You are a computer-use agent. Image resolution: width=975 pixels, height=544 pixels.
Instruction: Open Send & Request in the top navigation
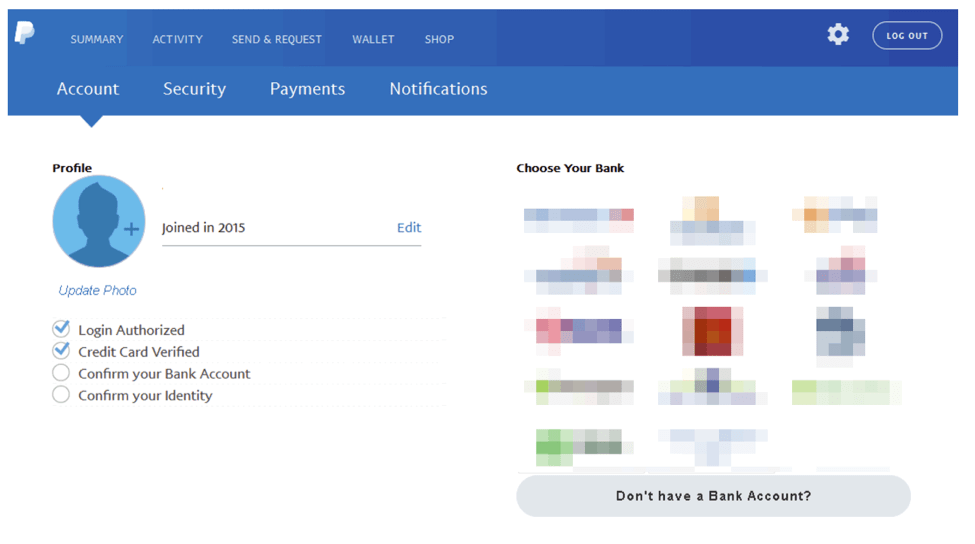277,39
